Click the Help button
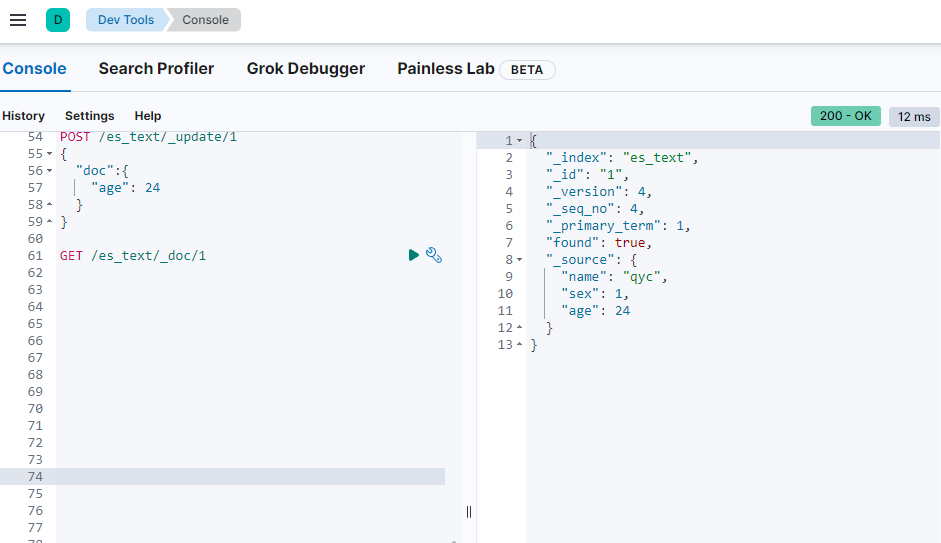 (x=147, y=116)
